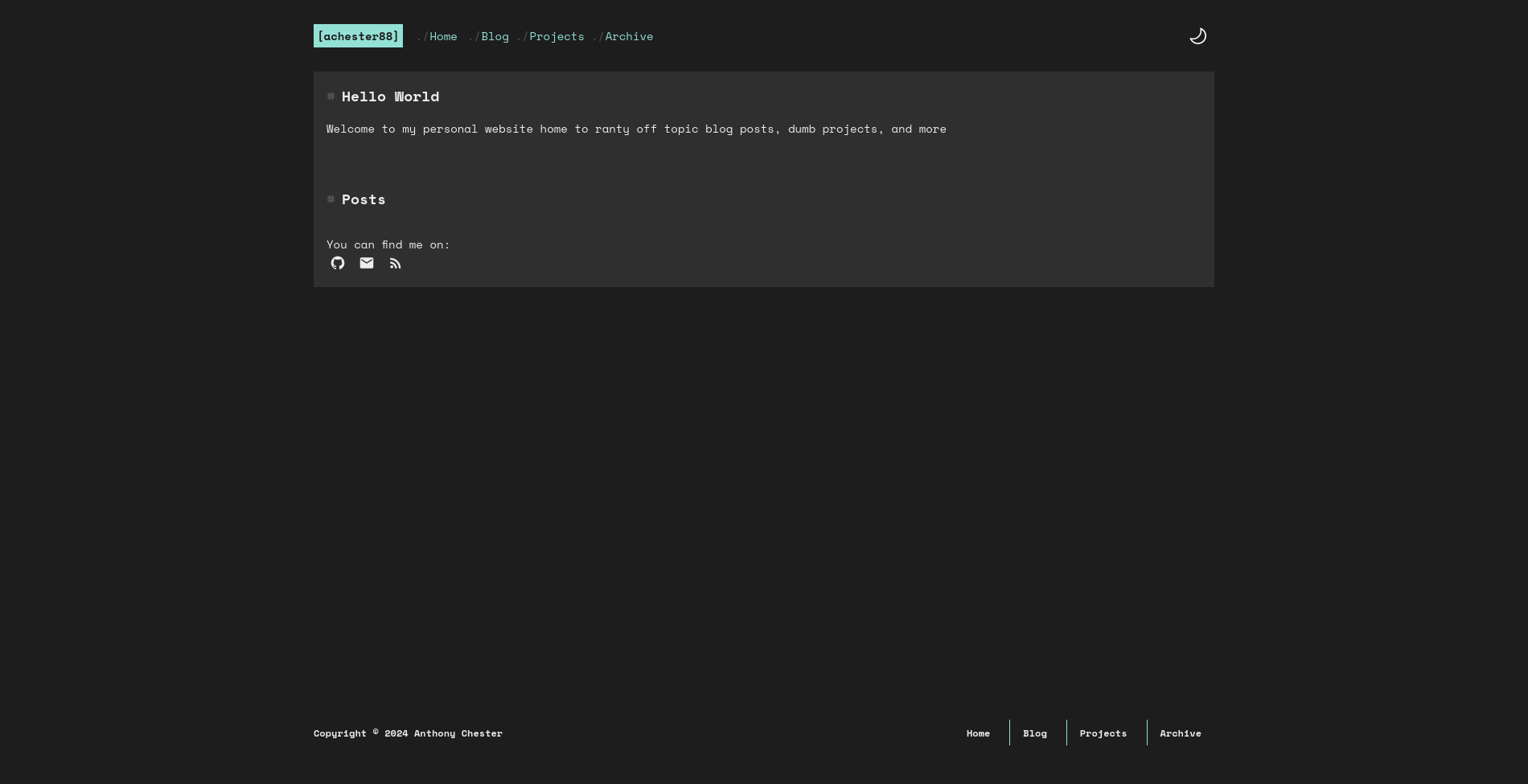Viewport: 1528px width, 784px height.
Task: Click the Hello World heading anchor
Action: point(331,96)
